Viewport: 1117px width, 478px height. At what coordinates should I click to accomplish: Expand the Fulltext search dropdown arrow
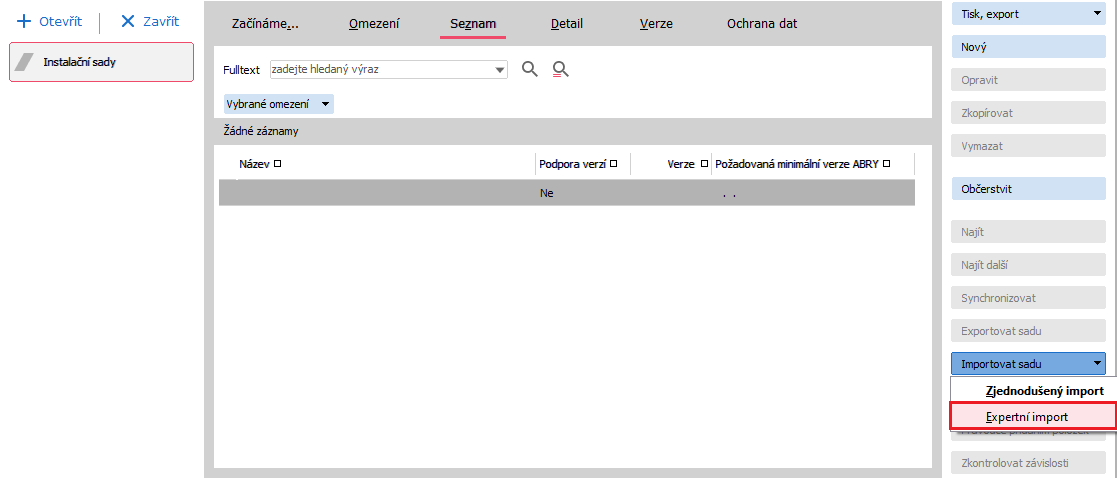tap(500, 70)
